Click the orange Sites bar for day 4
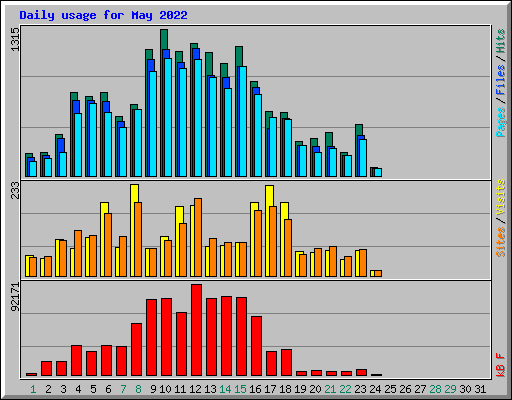 [x=78, y=253]
